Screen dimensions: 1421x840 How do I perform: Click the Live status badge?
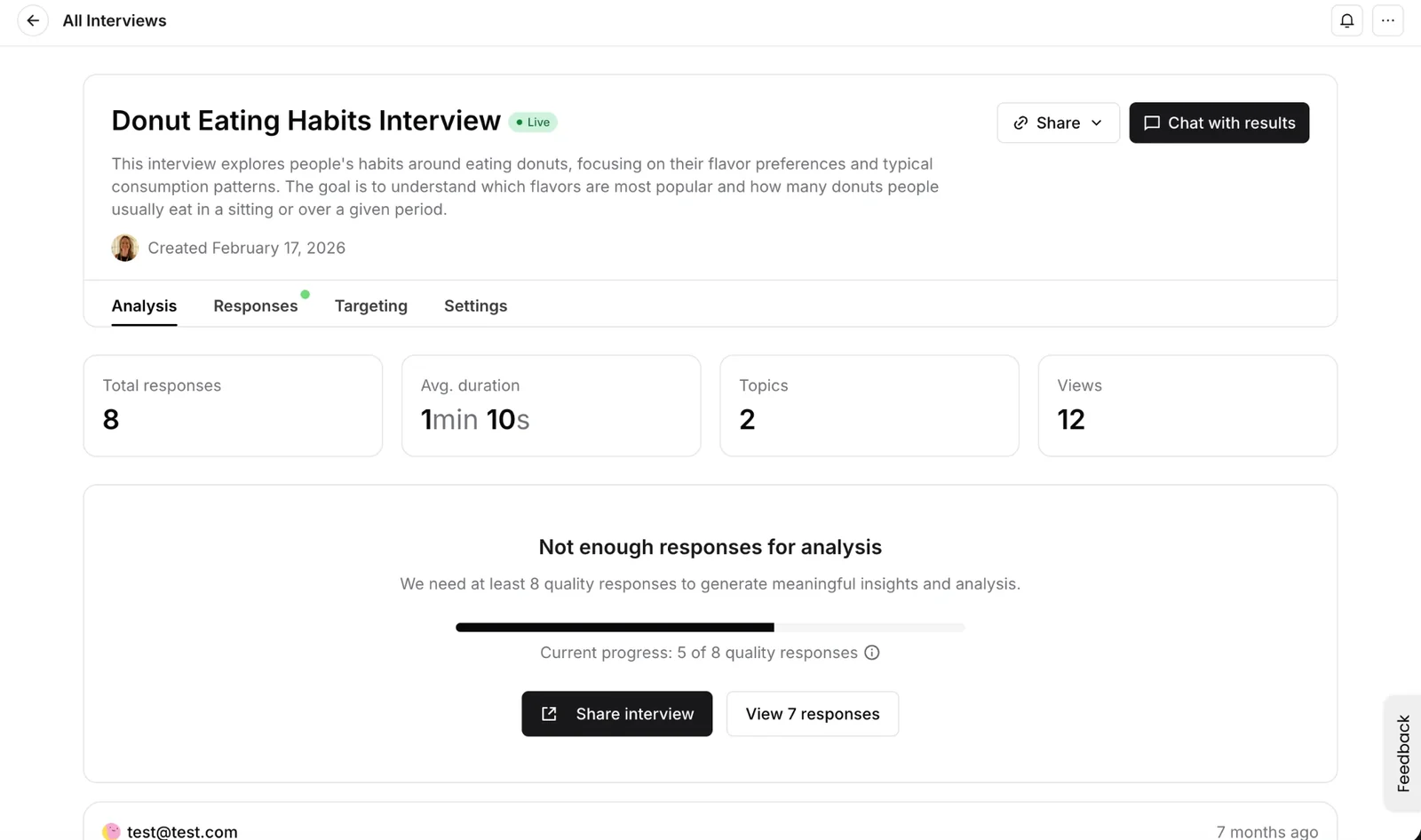coord(533,123)
